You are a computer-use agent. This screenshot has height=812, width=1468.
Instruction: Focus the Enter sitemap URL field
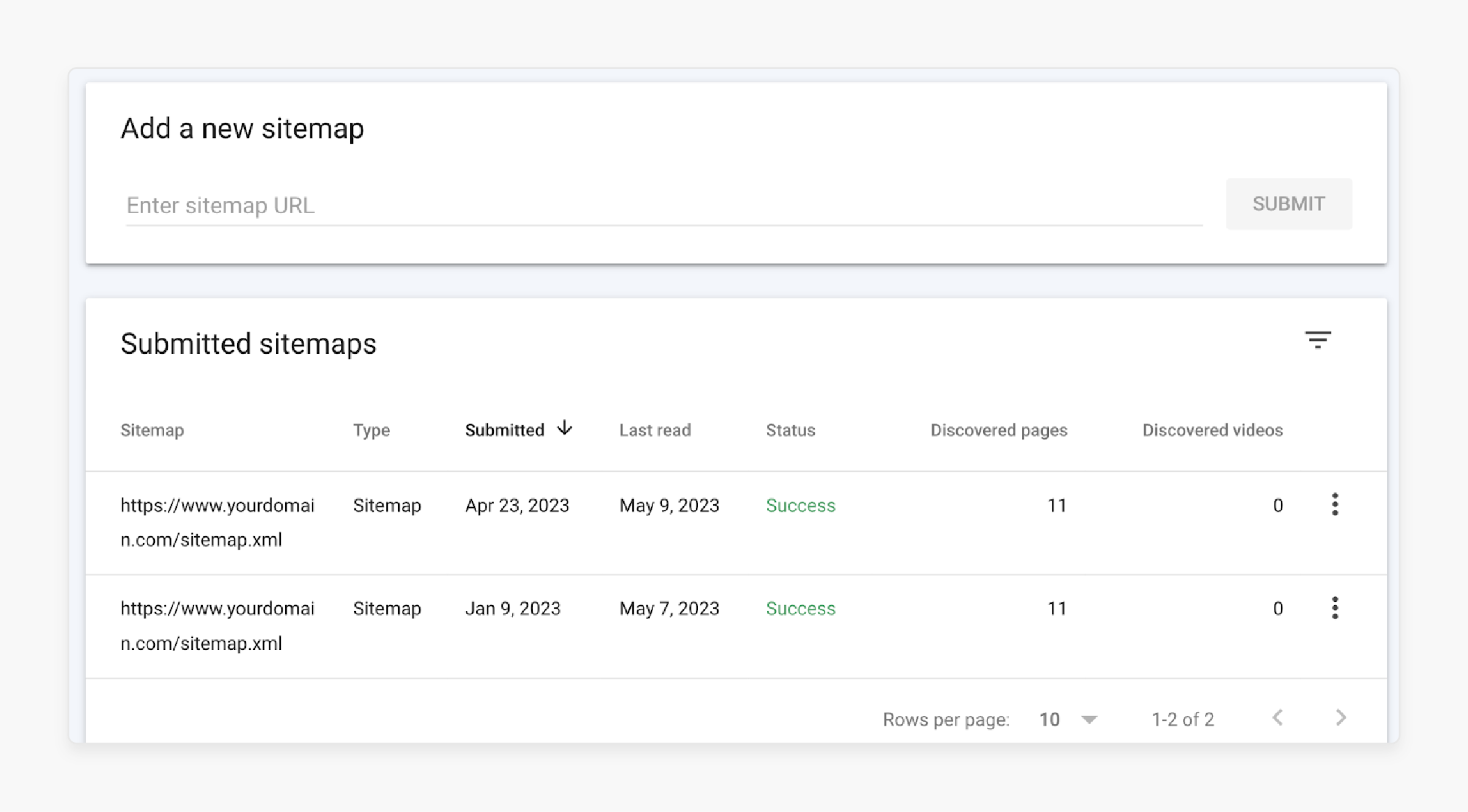pos(664,205)
